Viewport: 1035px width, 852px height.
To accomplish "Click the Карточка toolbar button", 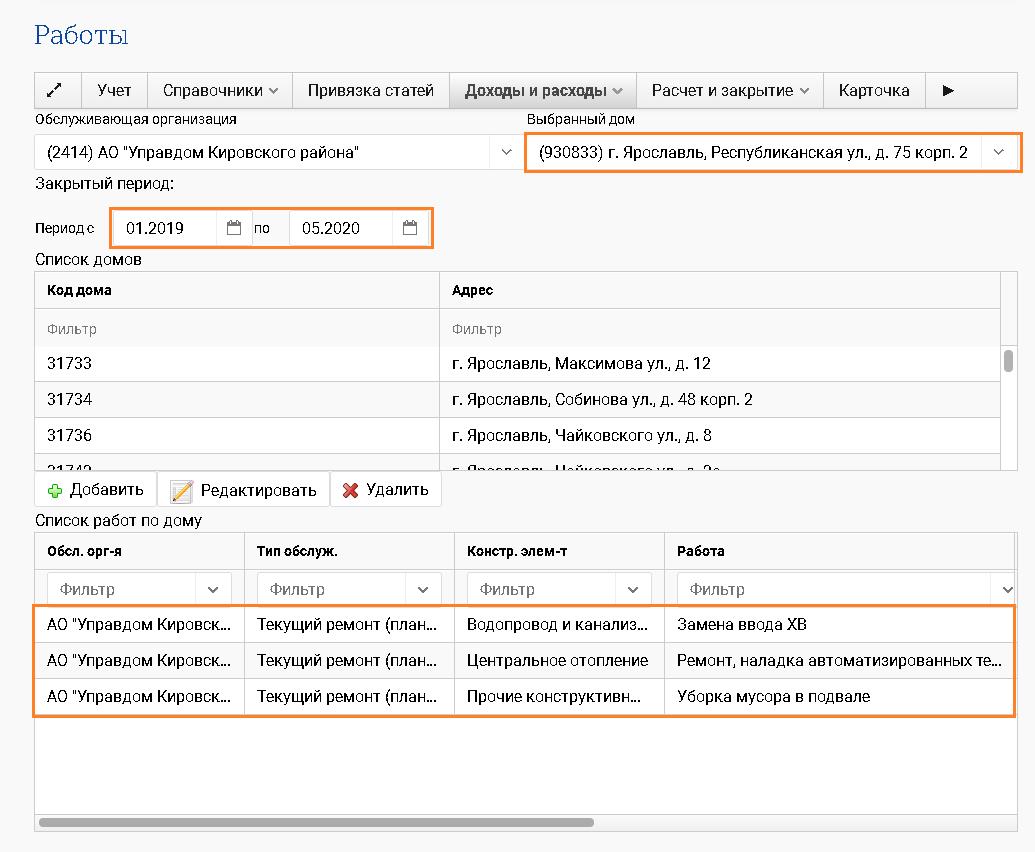I will point(874,90).
